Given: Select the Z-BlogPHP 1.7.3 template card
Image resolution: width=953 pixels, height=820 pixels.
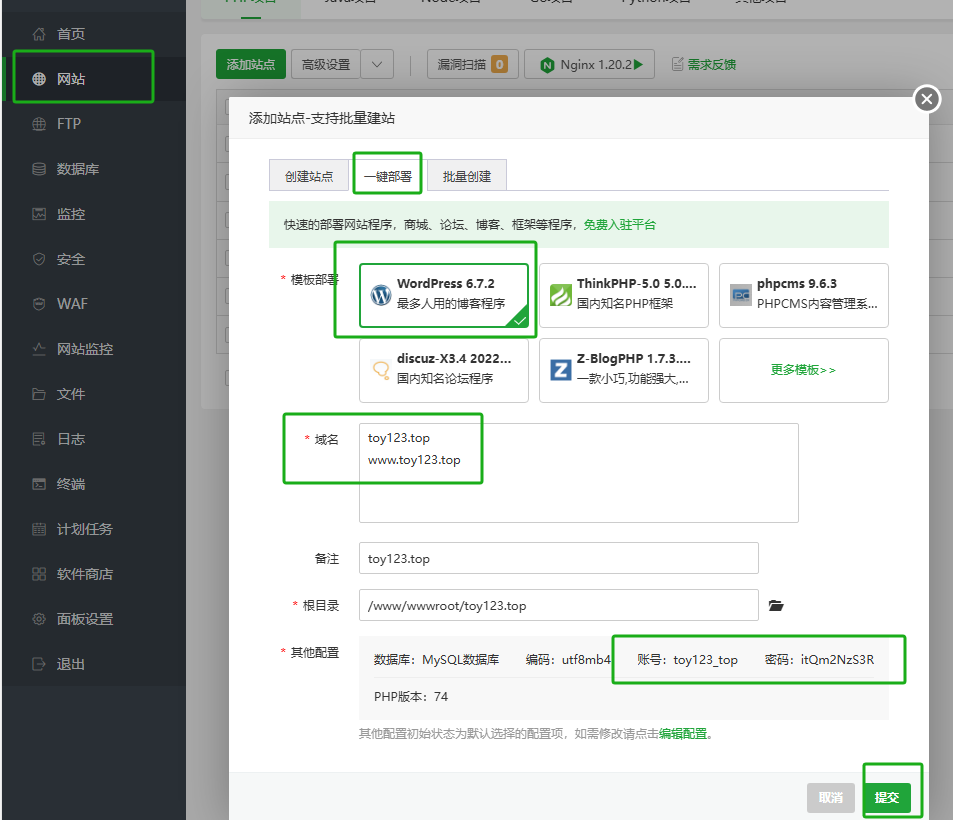Looking at the screenshot, I should [x=624, y=370].
